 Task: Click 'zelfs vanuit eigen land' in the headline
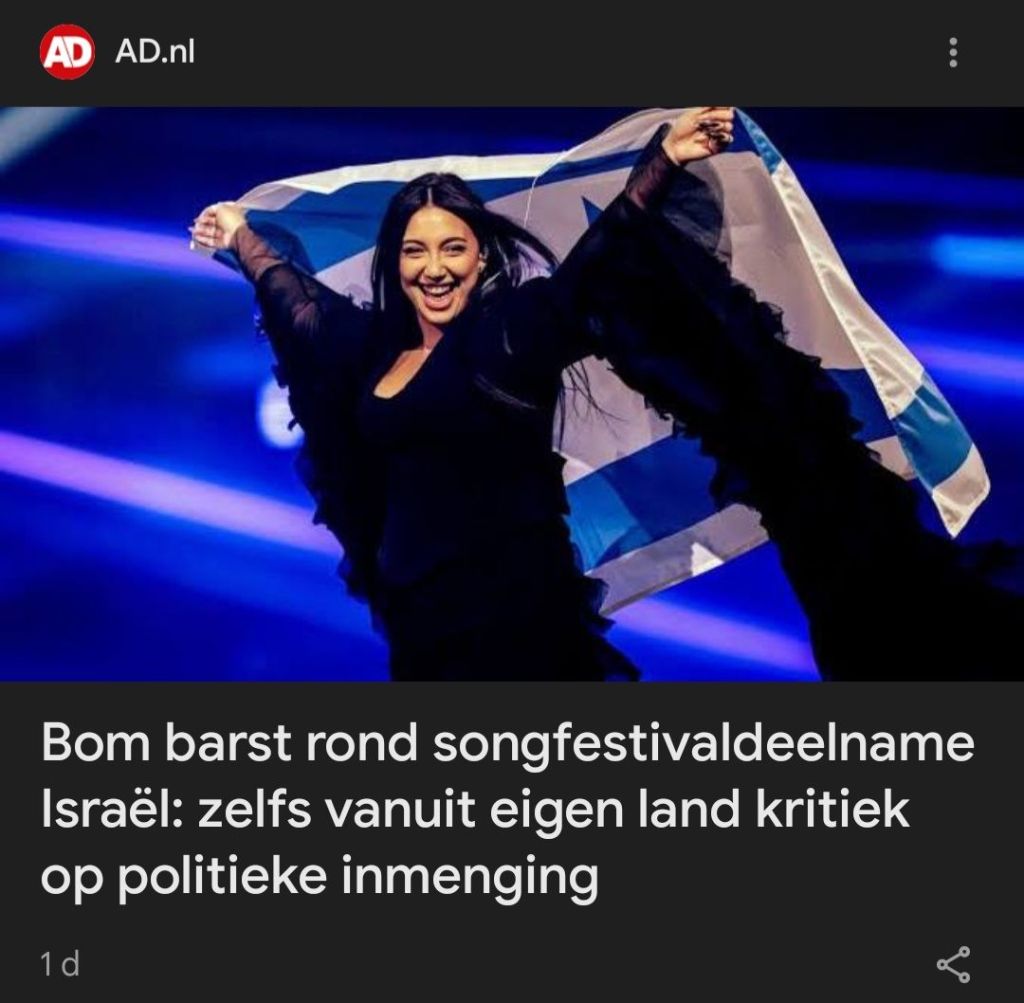coord(468,810)
